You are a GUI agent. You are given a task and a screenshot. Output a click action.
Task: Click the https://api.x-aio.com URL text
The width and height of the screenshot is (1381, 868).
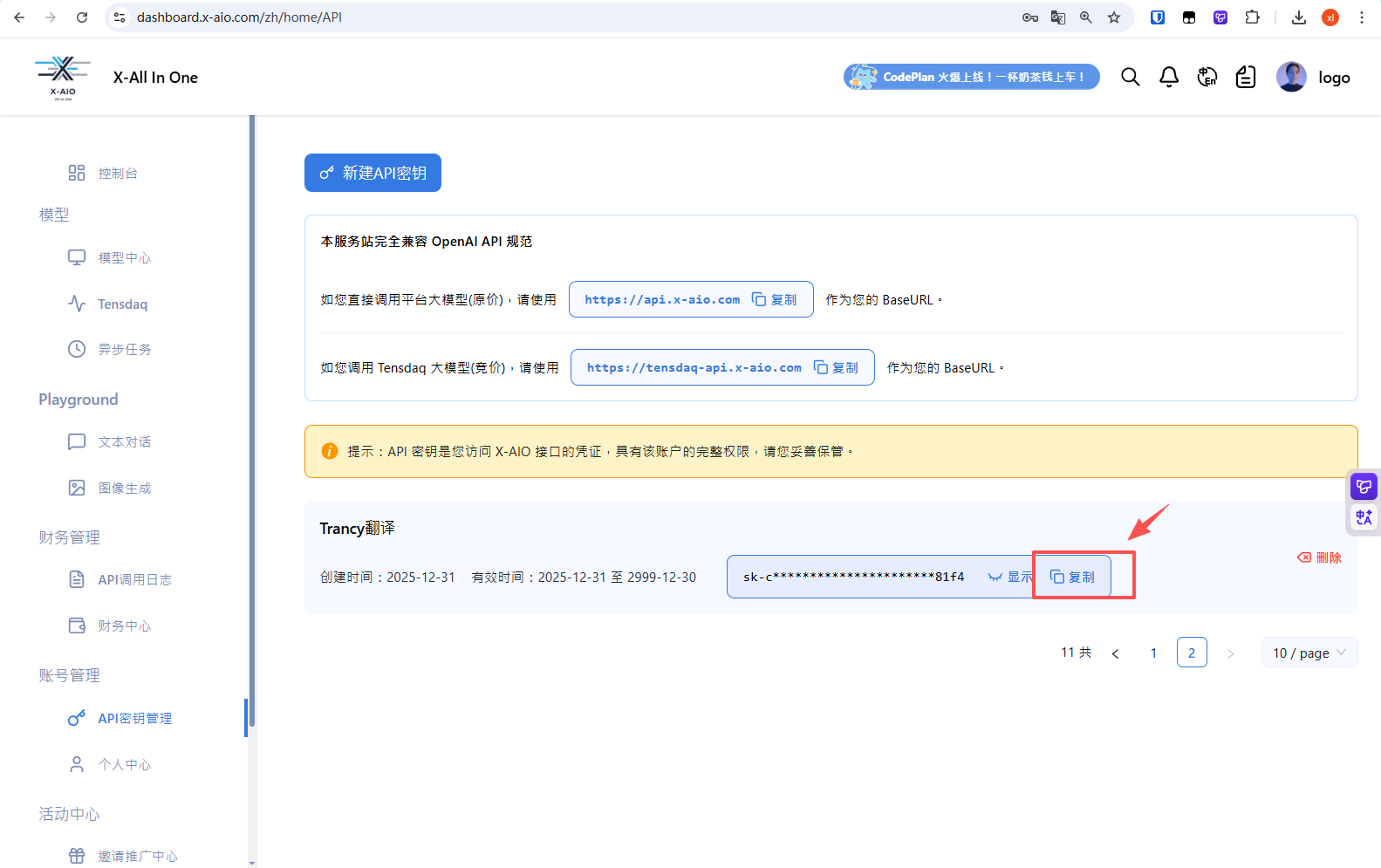point(662,299)
